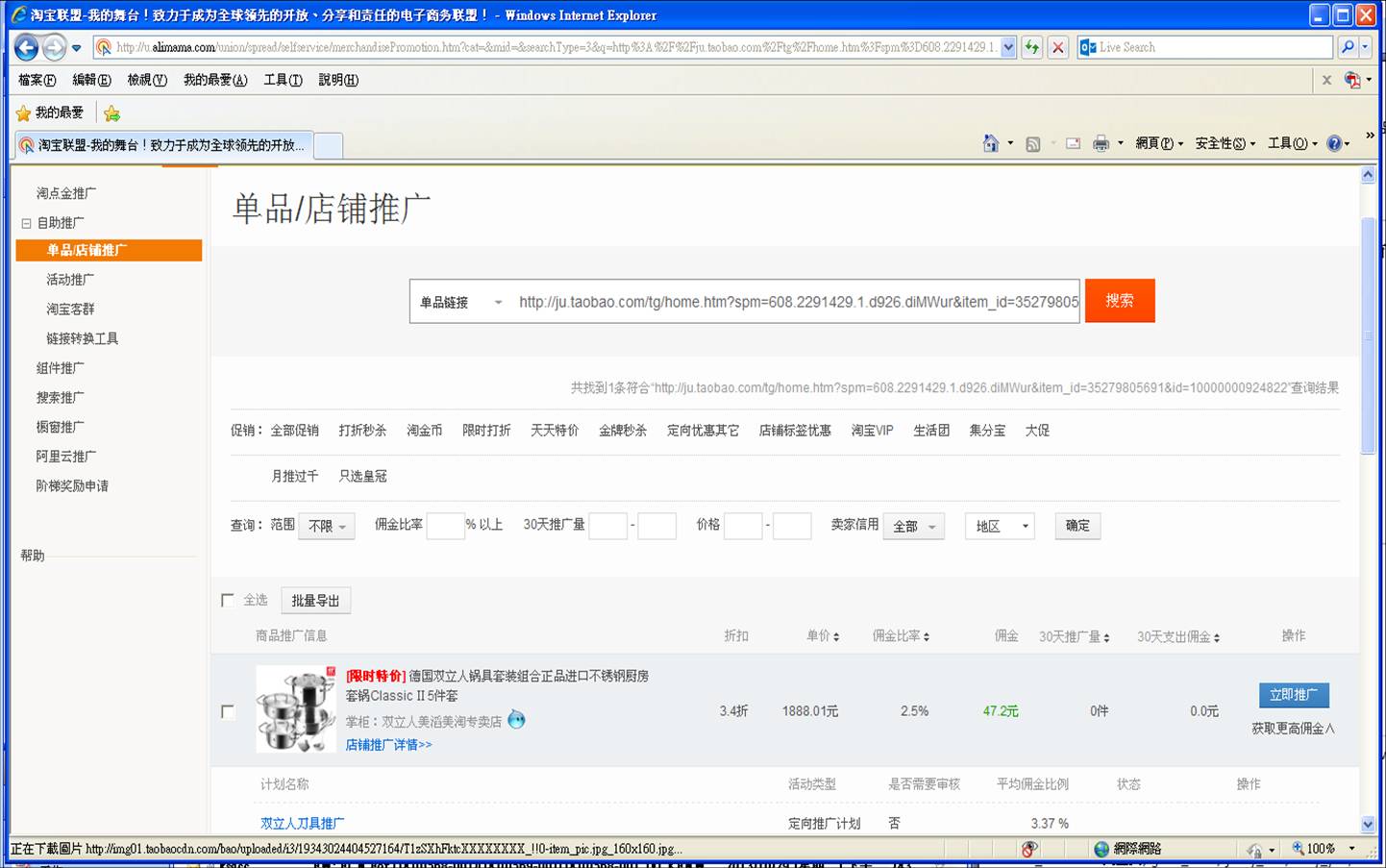Select the 淘宝联盟 browser tab

pos(162,145)
